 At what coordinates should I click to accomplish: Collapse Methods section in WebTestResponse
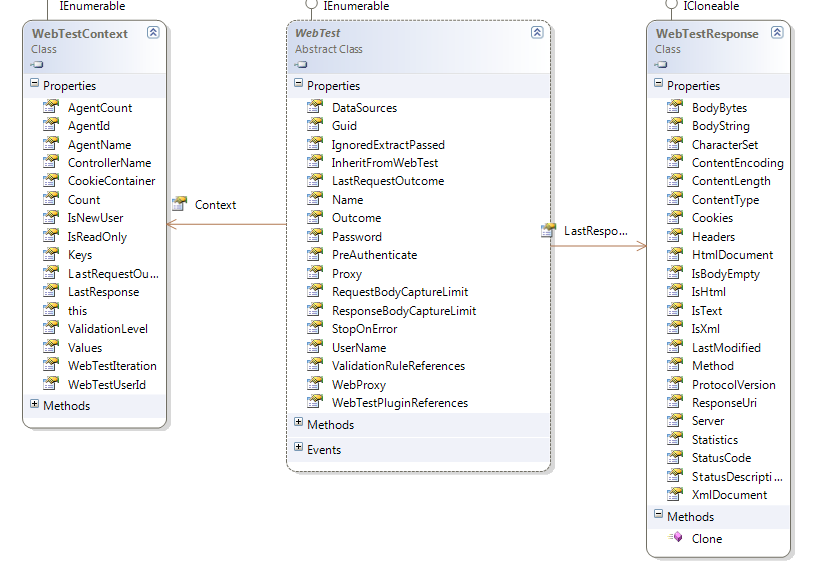[658, 514]
